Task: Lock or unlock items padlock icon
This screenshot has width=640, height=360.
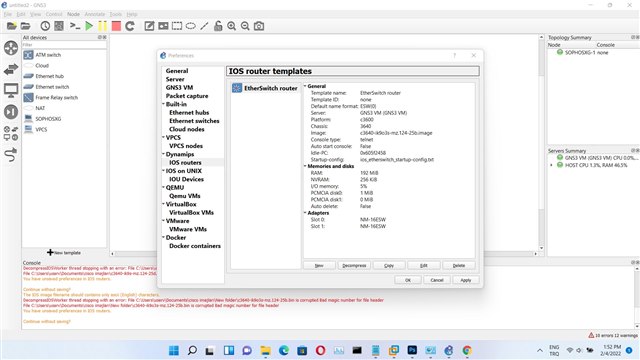Action: coord(218,26)
